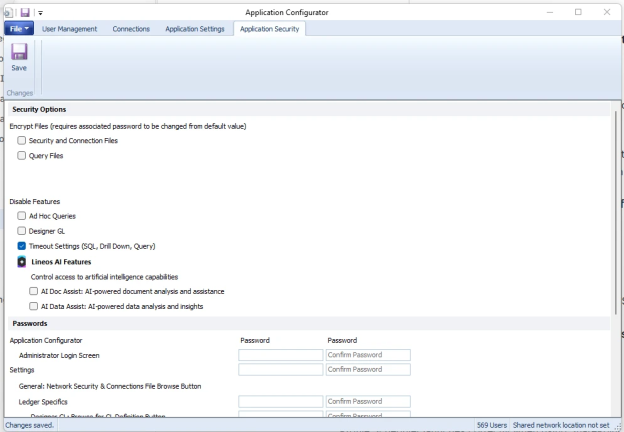Enable AI Doc Assist checkbox

(x=34, y=291)
